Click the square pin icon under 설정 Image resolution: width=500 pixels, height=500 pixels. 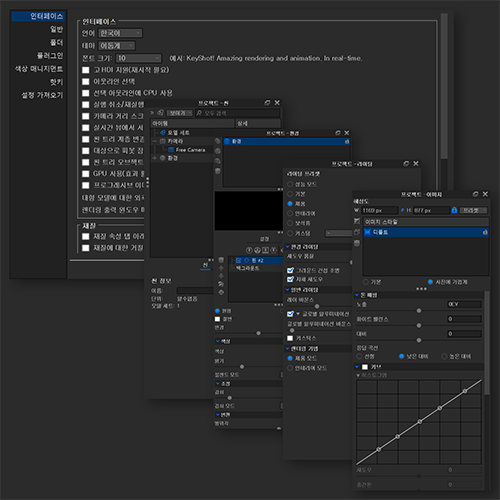coord(265,250)
